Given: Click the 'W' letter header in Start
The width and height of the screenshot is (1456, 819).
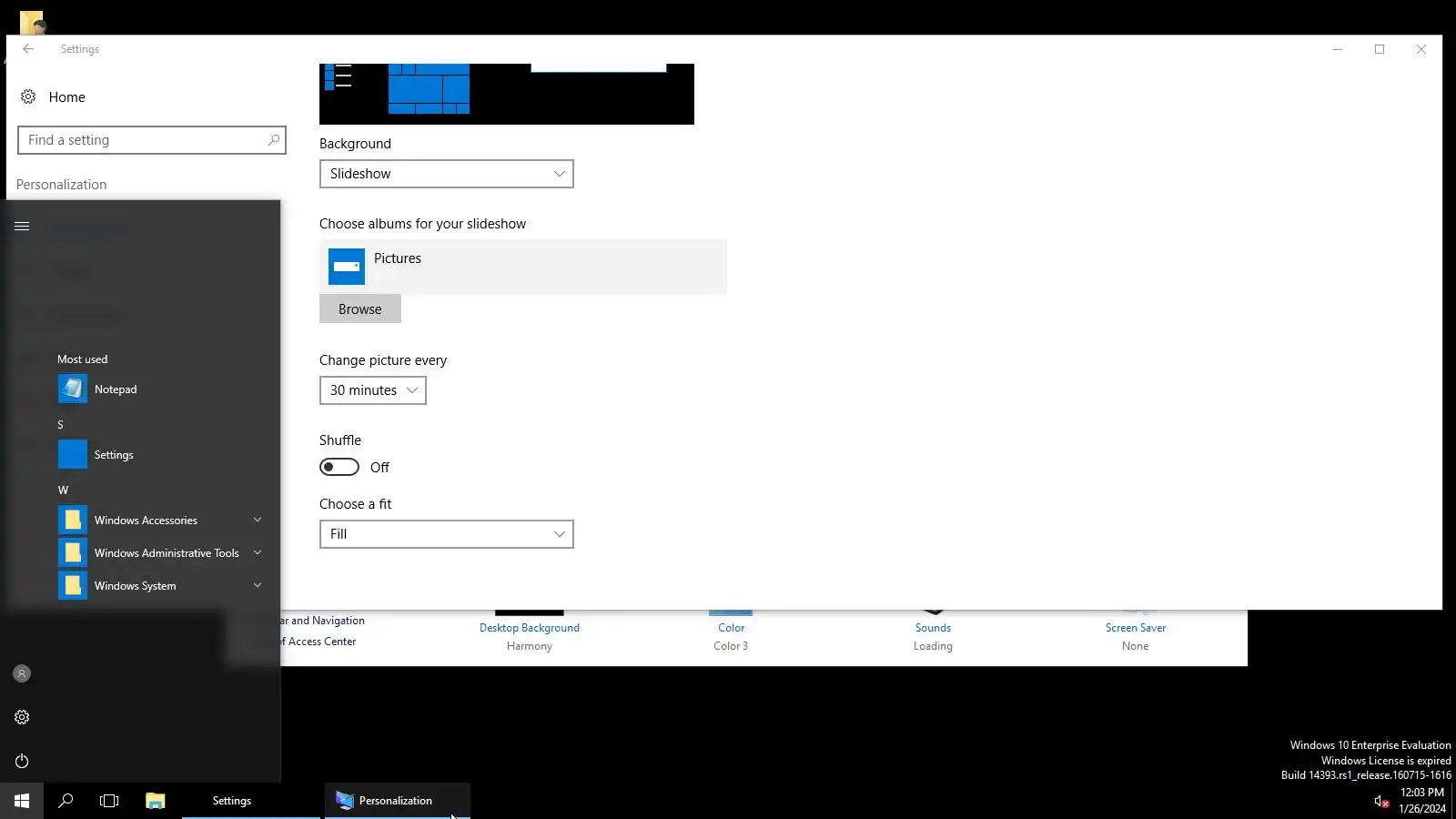Looking at the screenshot, I should point(63,490).
